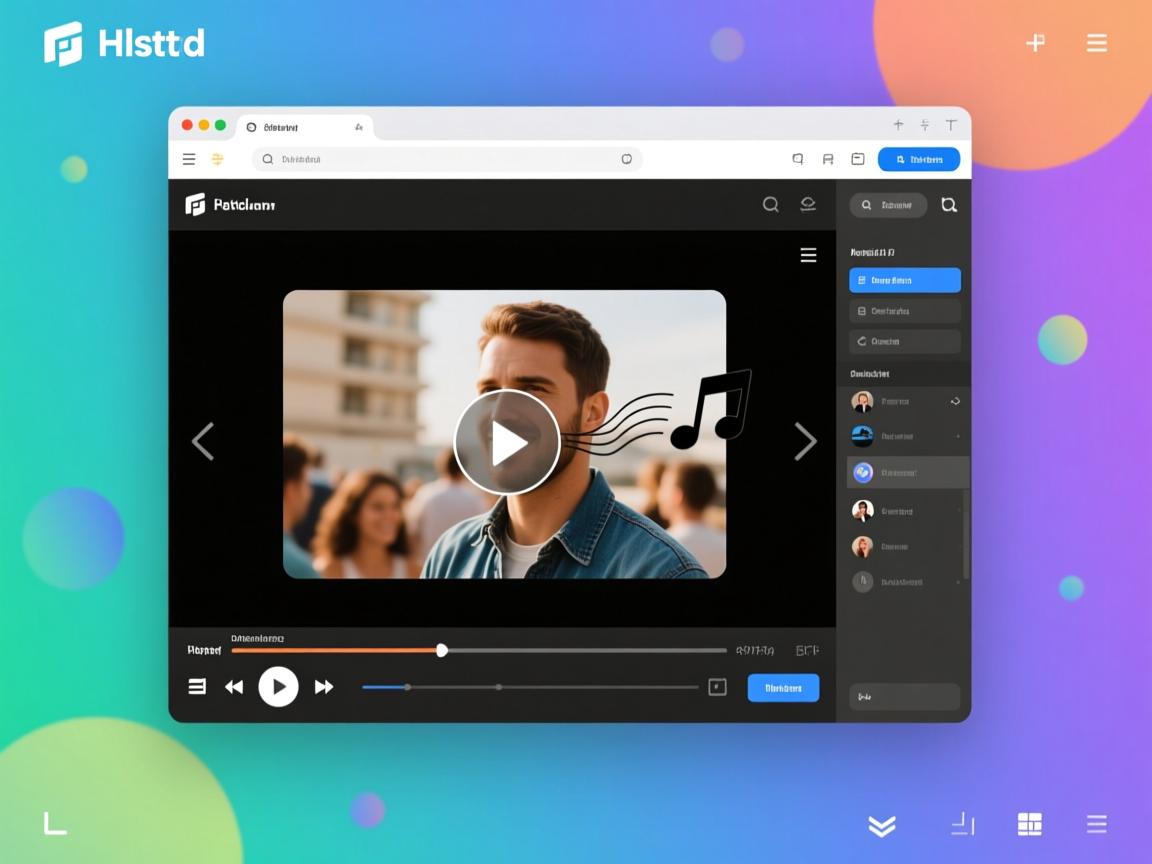Click the round white play button in the bottom bar
This screenshot has width=1152, height=864.
tap(278, 687)
